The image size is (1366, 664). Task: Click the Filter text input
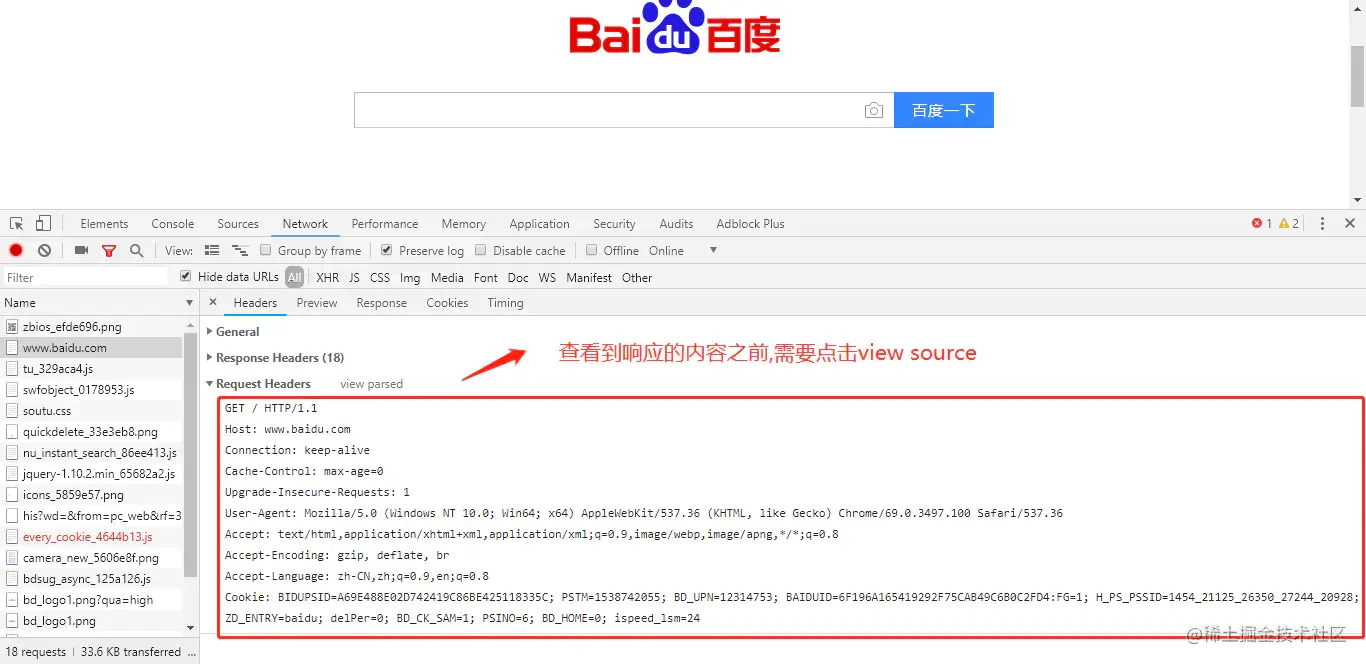(x=86, y=277)
